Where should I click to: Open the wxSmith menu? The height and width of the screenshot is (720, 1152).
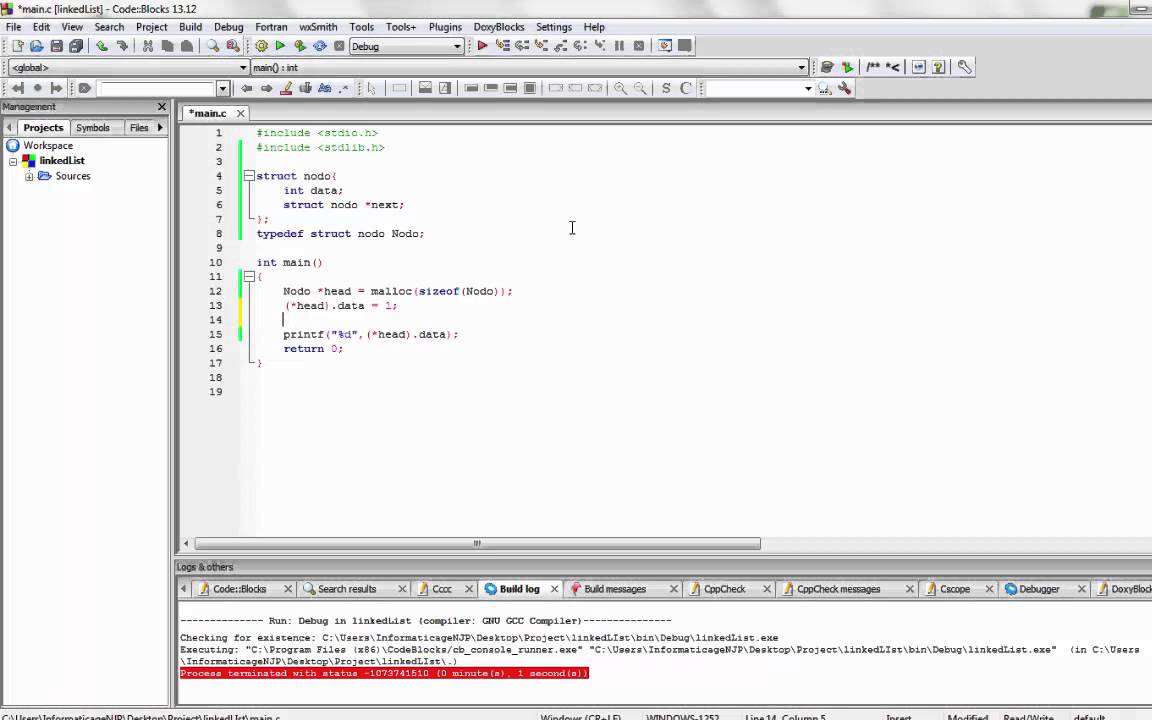pos(318,27)
